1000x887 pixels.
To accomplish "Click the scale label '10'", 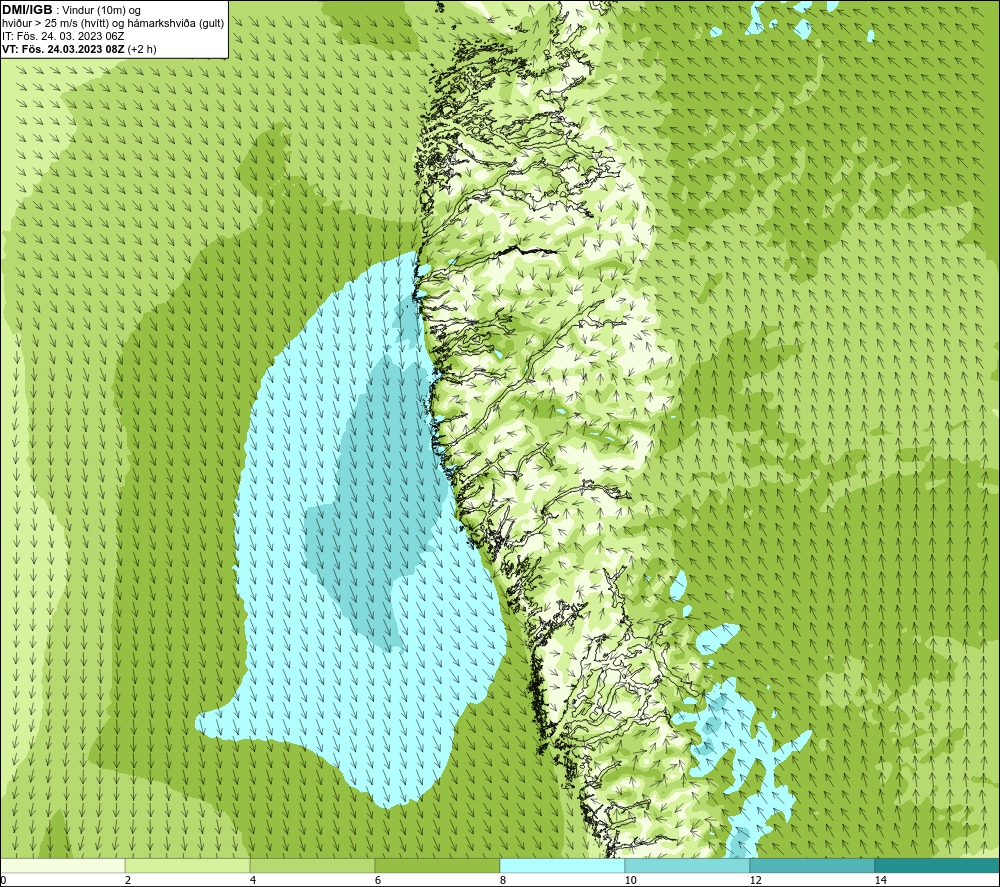I will click(630, 880).
